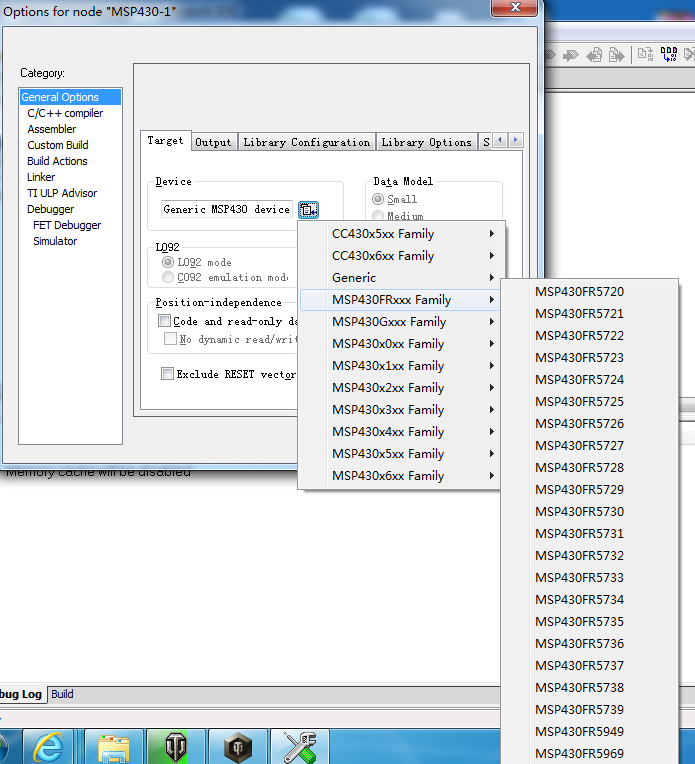This screenshot has height=764, width=695.
Task: Expand CC430x6xx Family submenu
Action: pos(400,256)
